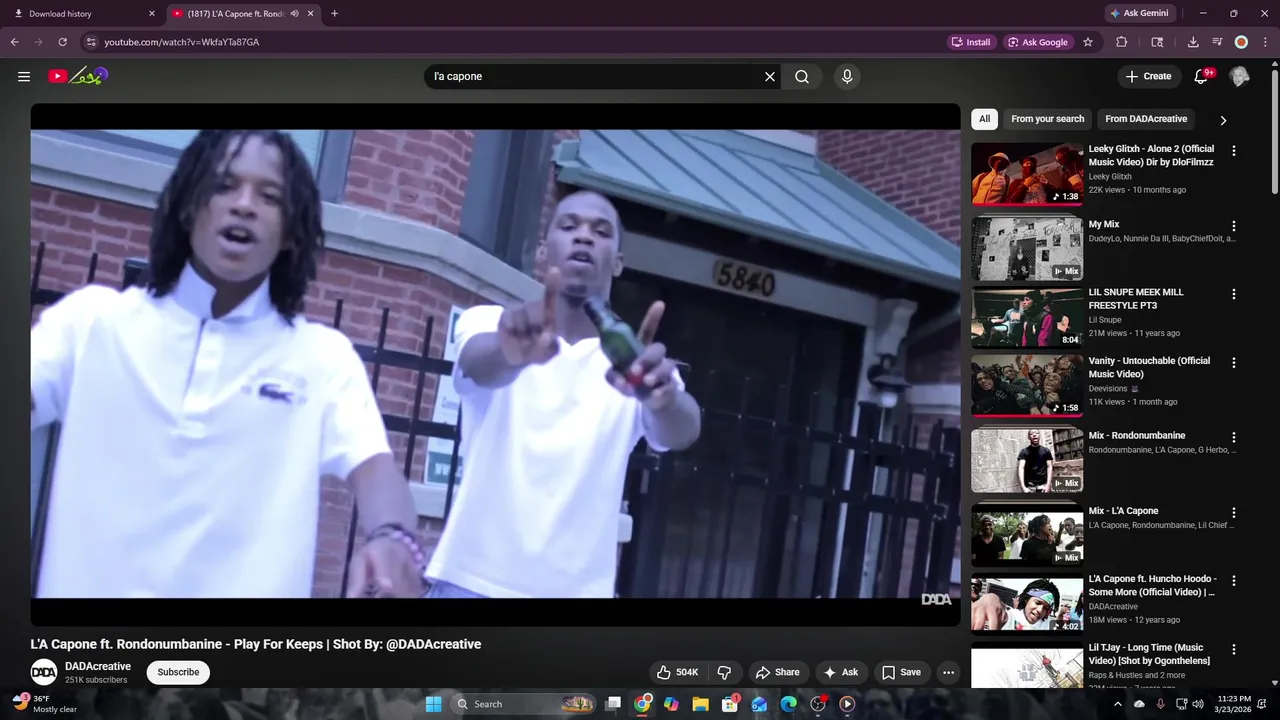This screenshot has height=720, width=1280.
Task: Click the Chrome profile avatar
Action: tap(1241, 42)
